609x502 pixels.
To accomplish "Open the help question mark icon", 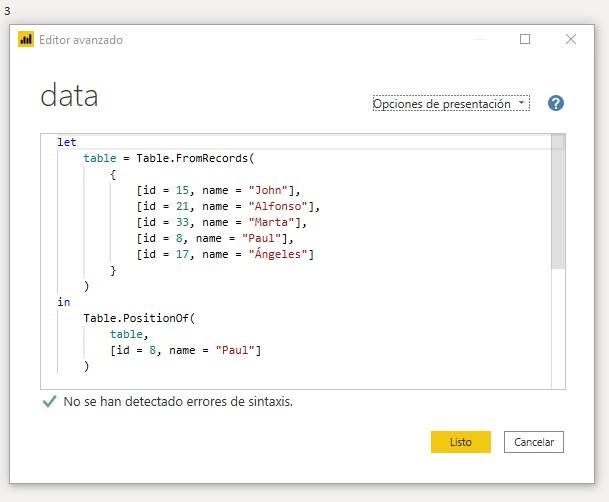I will [x=555, y=103].
